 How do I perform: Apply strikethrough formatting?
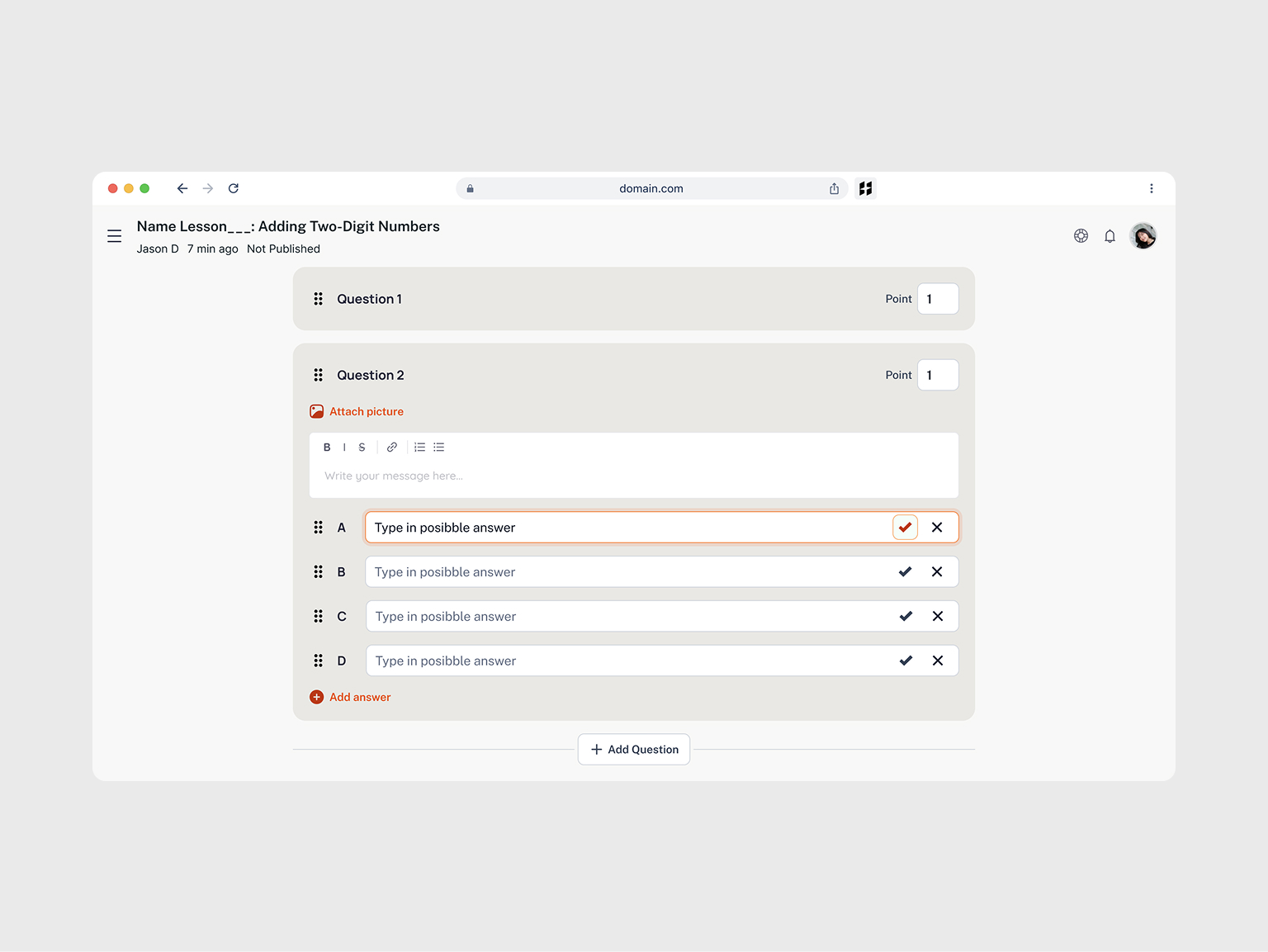tap(362, 447)
